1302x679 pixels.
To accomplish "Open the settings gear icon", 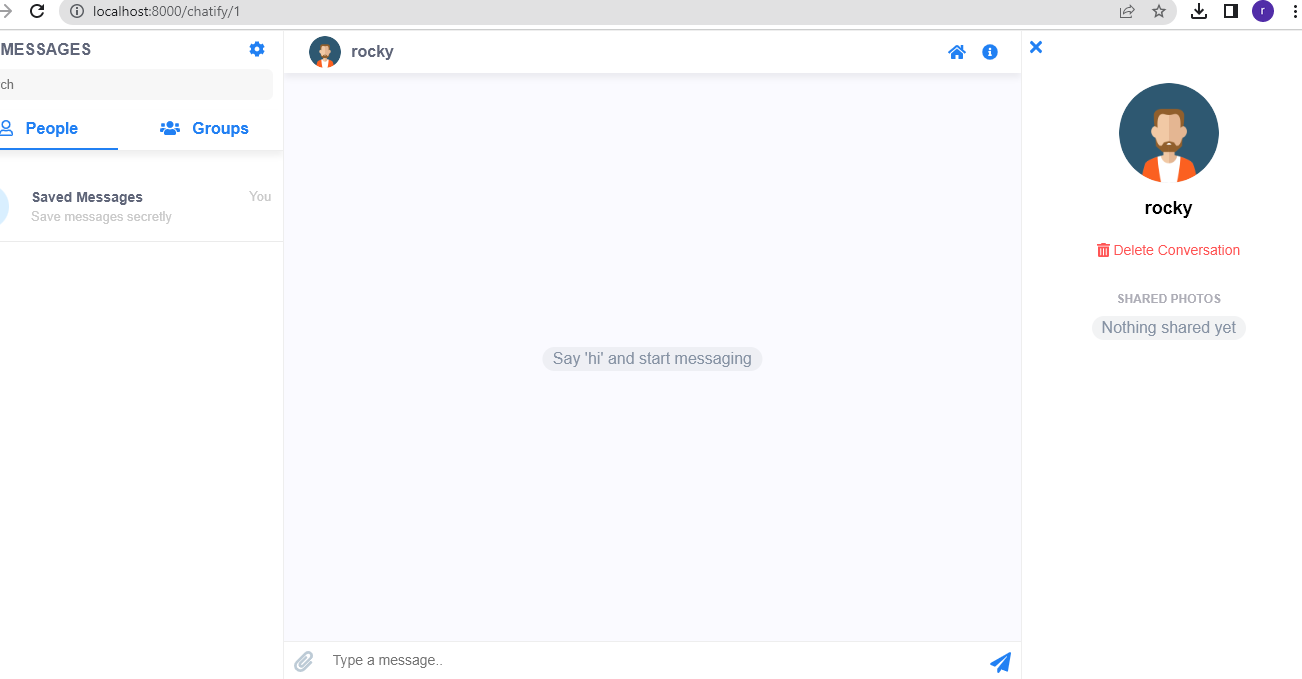I will 257,48.
